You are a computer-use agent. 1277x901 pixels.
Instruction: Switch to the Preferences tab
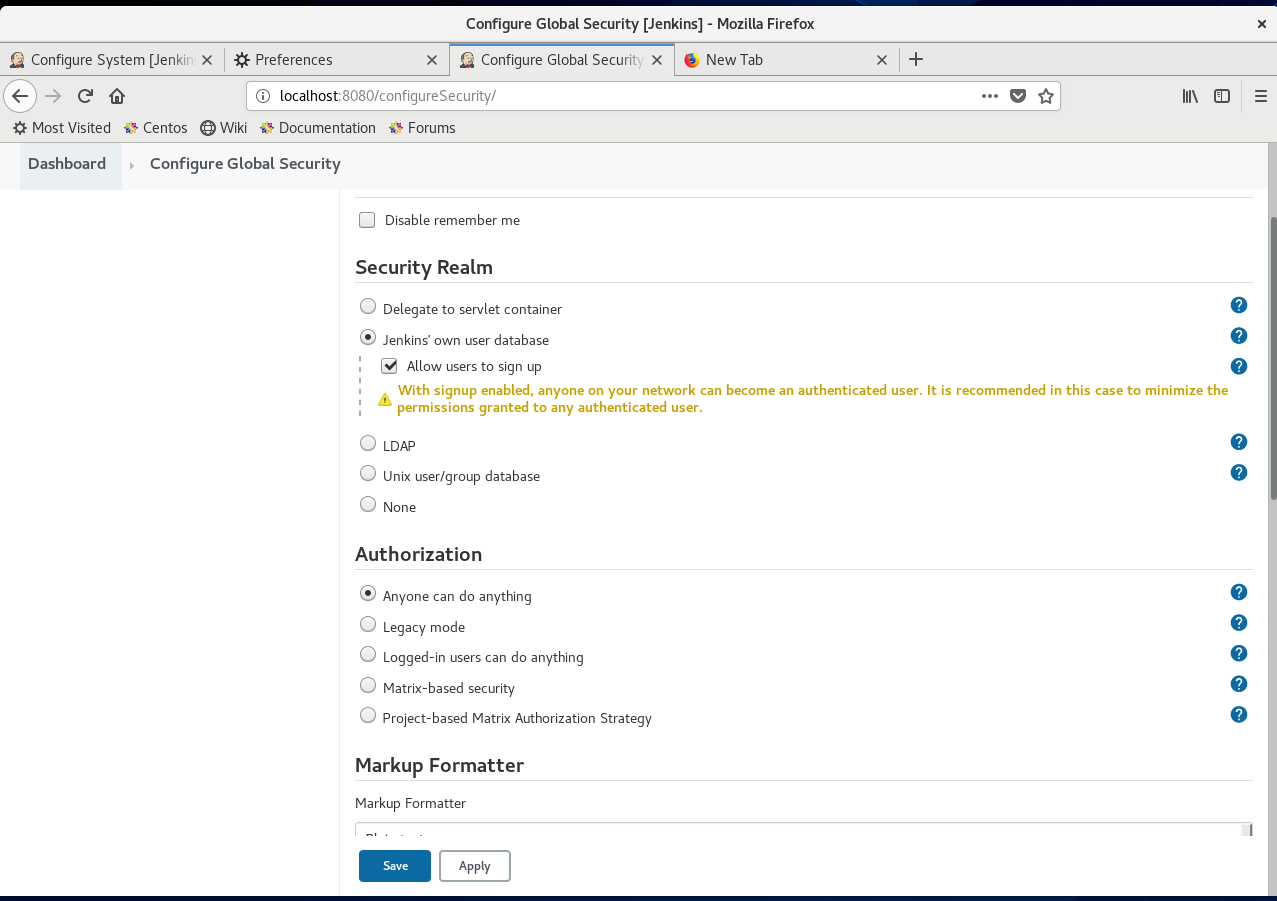[337, 60]
